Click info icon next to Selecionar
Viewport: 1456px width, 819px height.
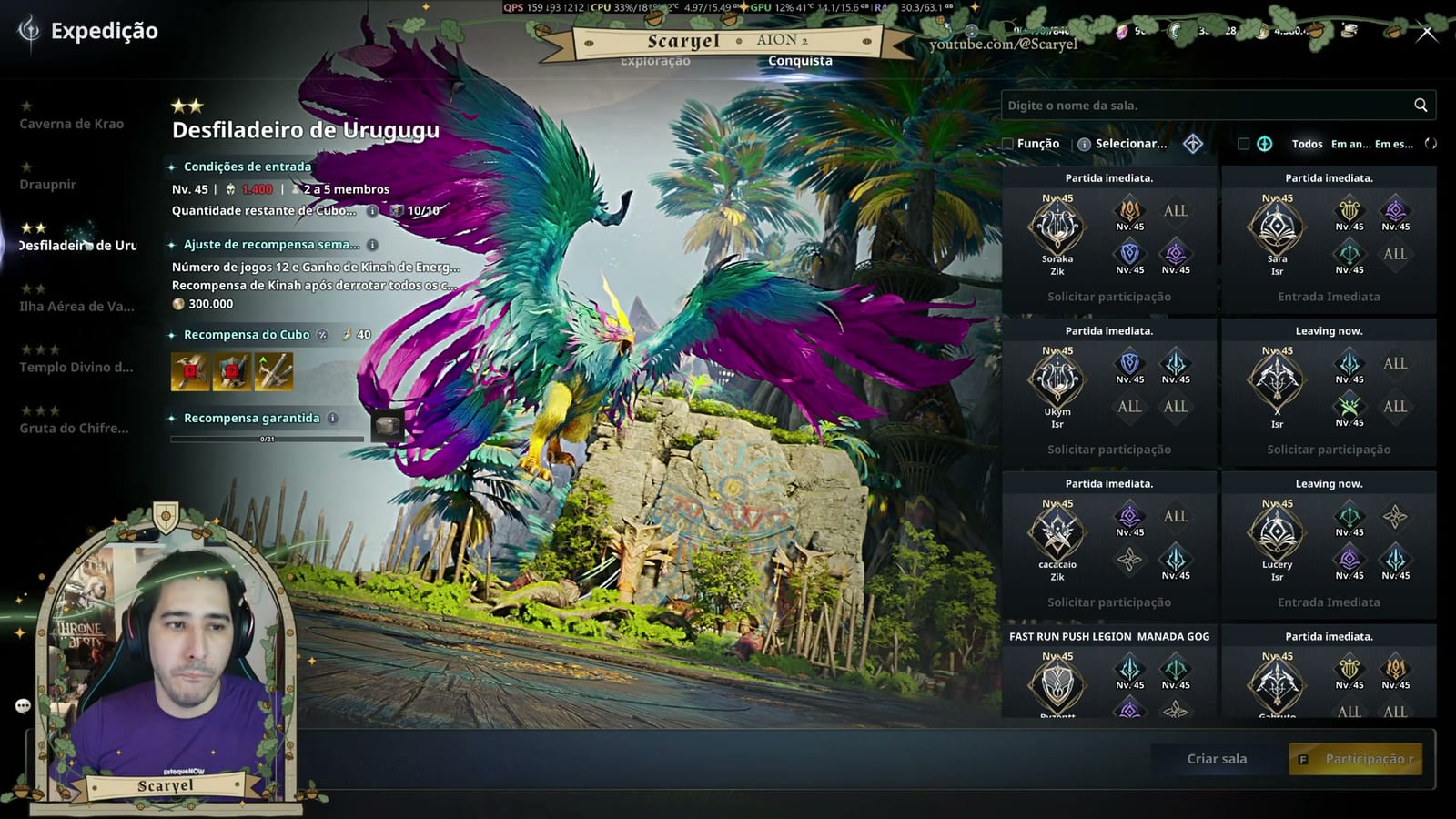tap(1084, 144)
